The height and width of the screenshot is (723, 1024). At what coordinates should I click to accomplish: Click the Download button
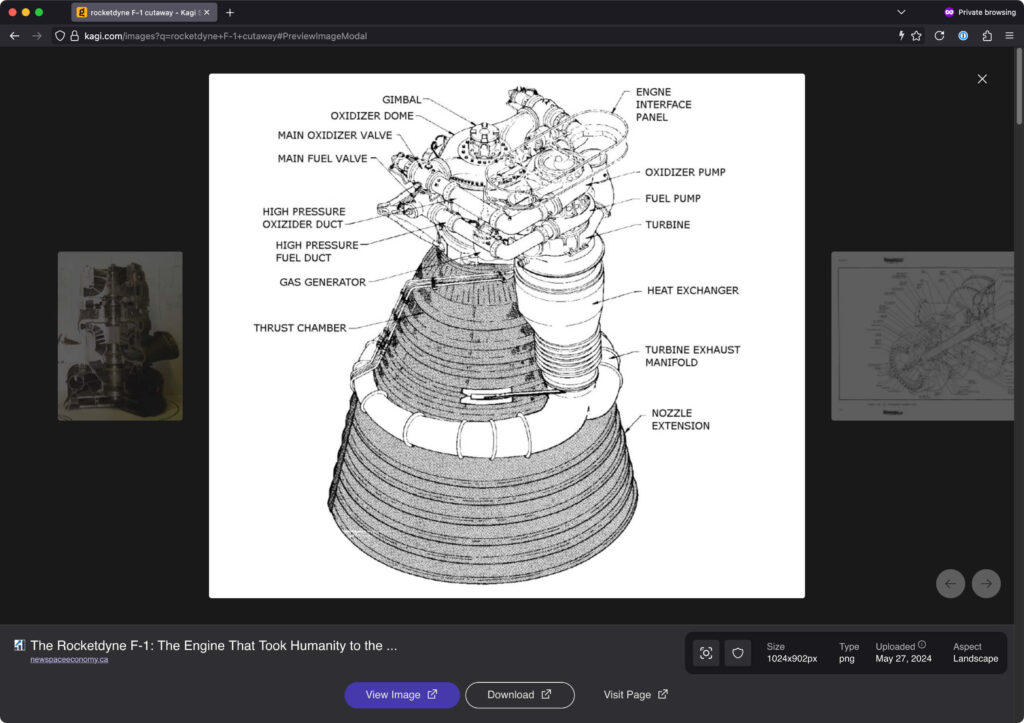click(x=519, y=695)
